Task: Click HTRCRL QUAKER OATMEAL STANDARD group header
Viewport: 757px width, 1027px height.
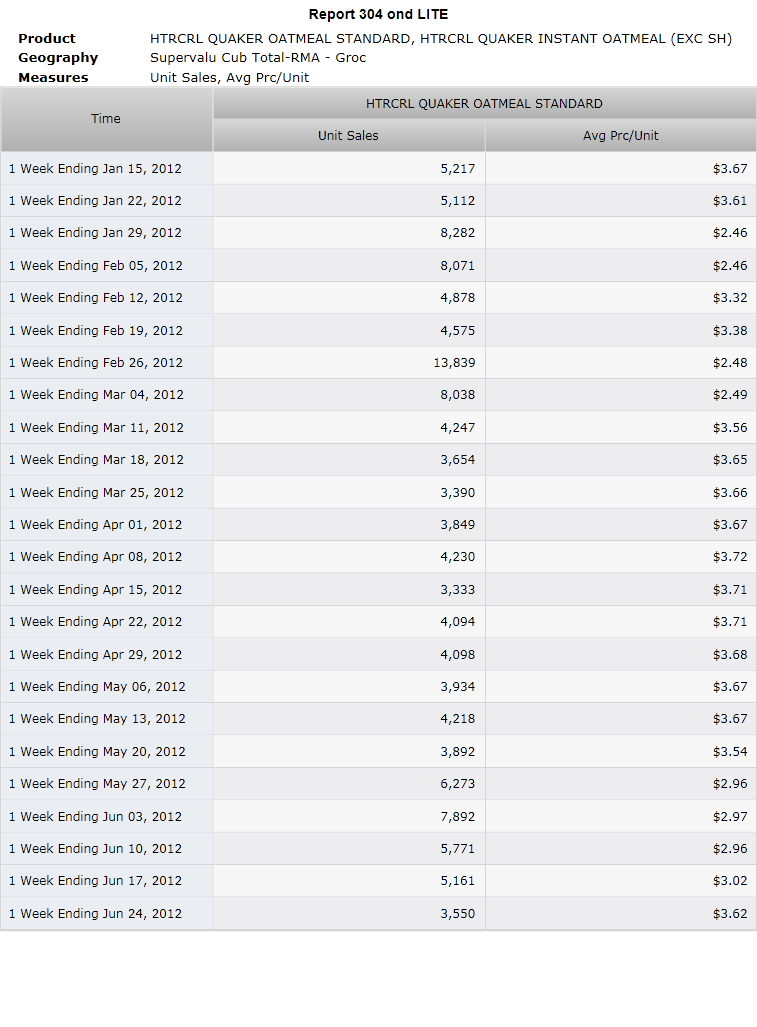Action: [x=485, y=103]
